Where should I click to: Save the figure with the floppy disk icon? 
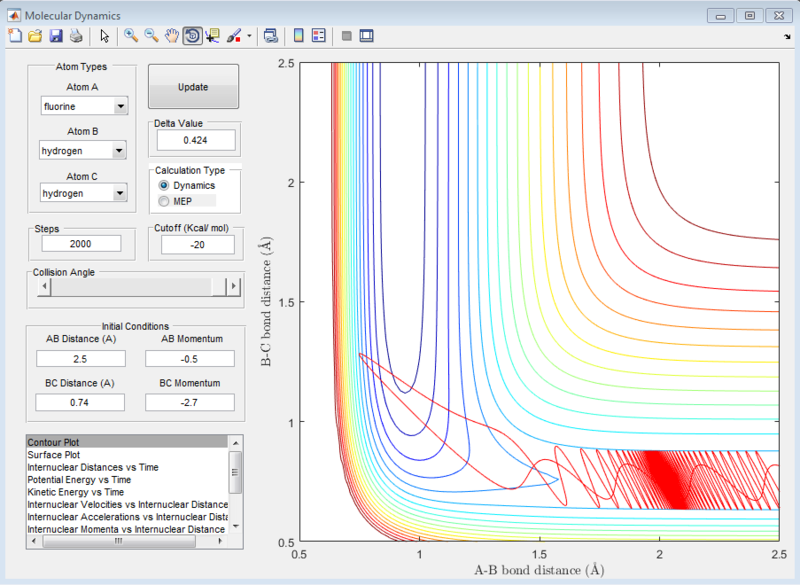click(56, 36)
